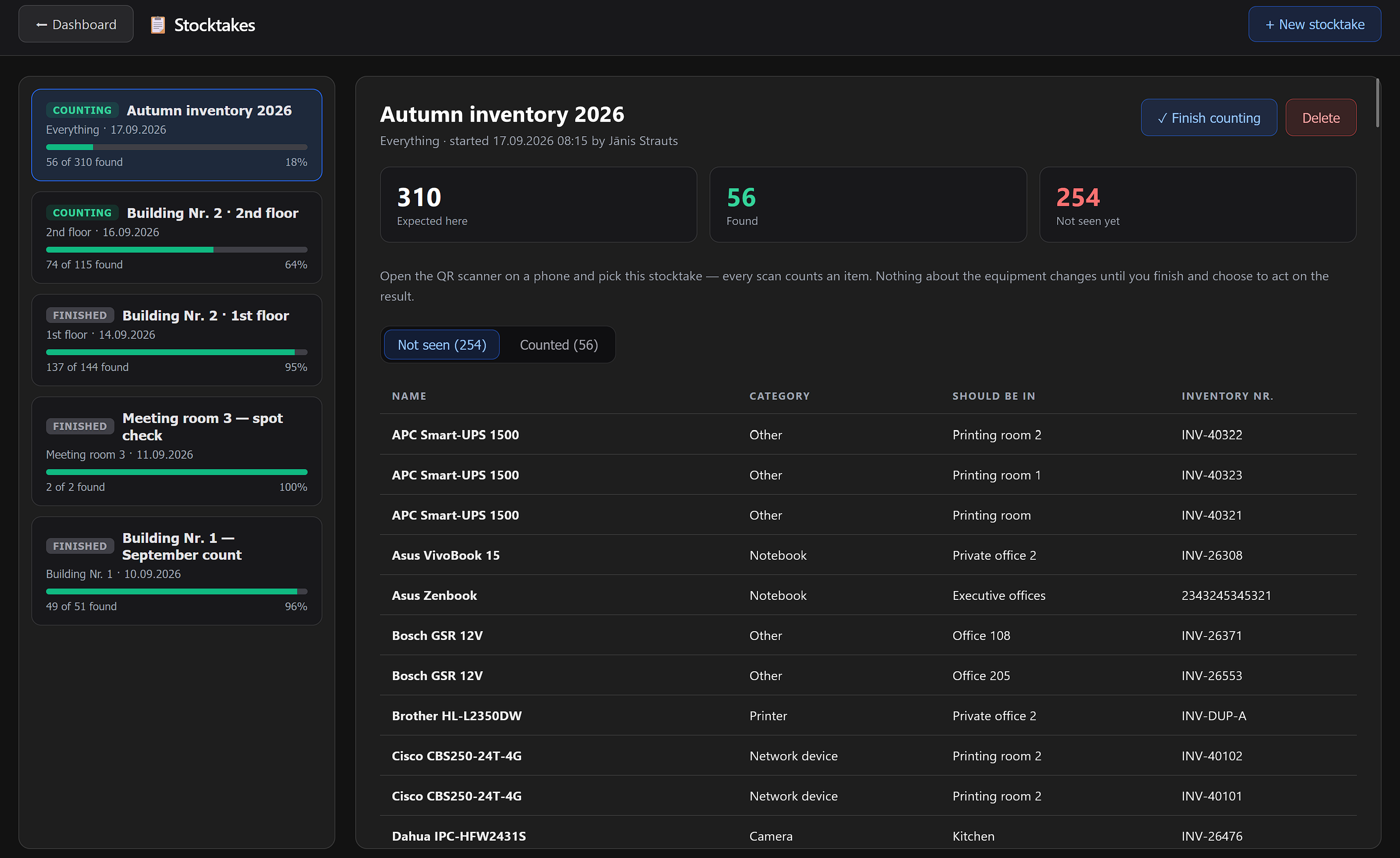
Task: Delete the Autumn inventory 2026 stocktake
Action: coord(1320,117)
